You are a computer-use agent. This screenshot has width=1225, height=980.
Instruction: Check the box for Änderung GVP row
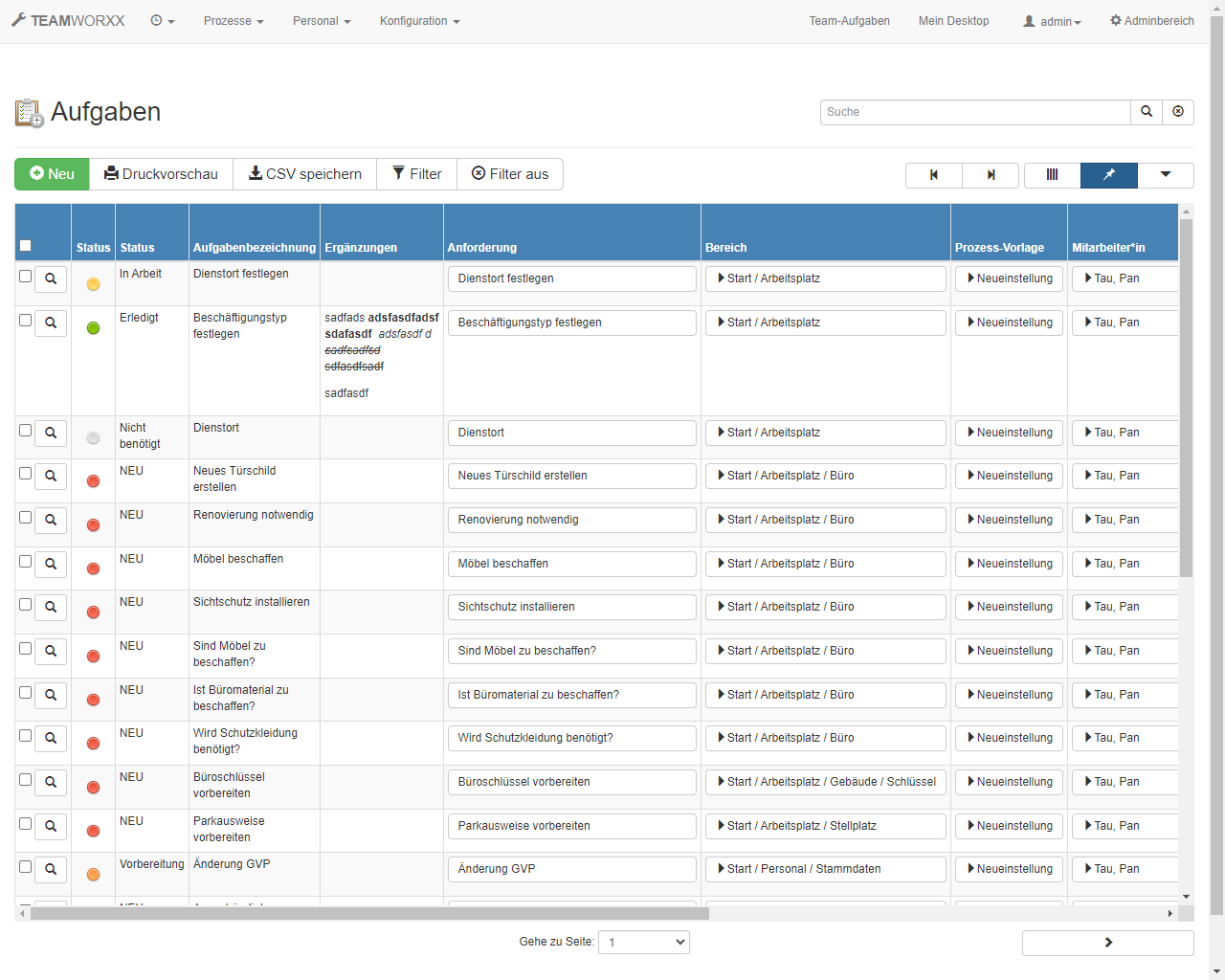(26, 866)
